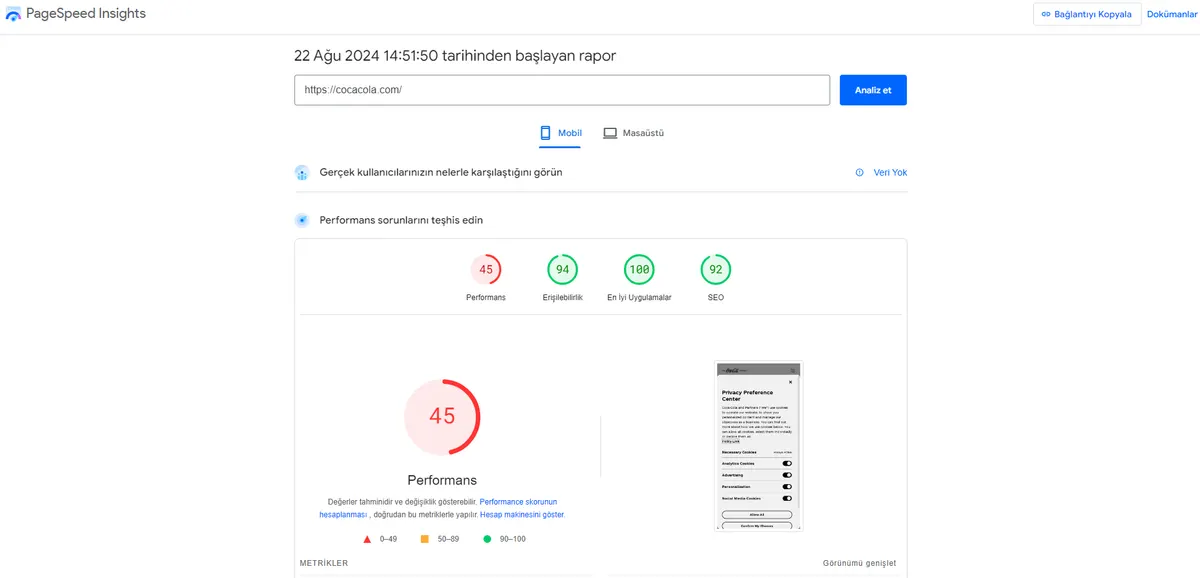Select the 'Gerçek kullanıcılarınızın nelerle karşılaştığını görün' heading
The height and width of the screenshot is (578, 1200).
pos(441,172)
